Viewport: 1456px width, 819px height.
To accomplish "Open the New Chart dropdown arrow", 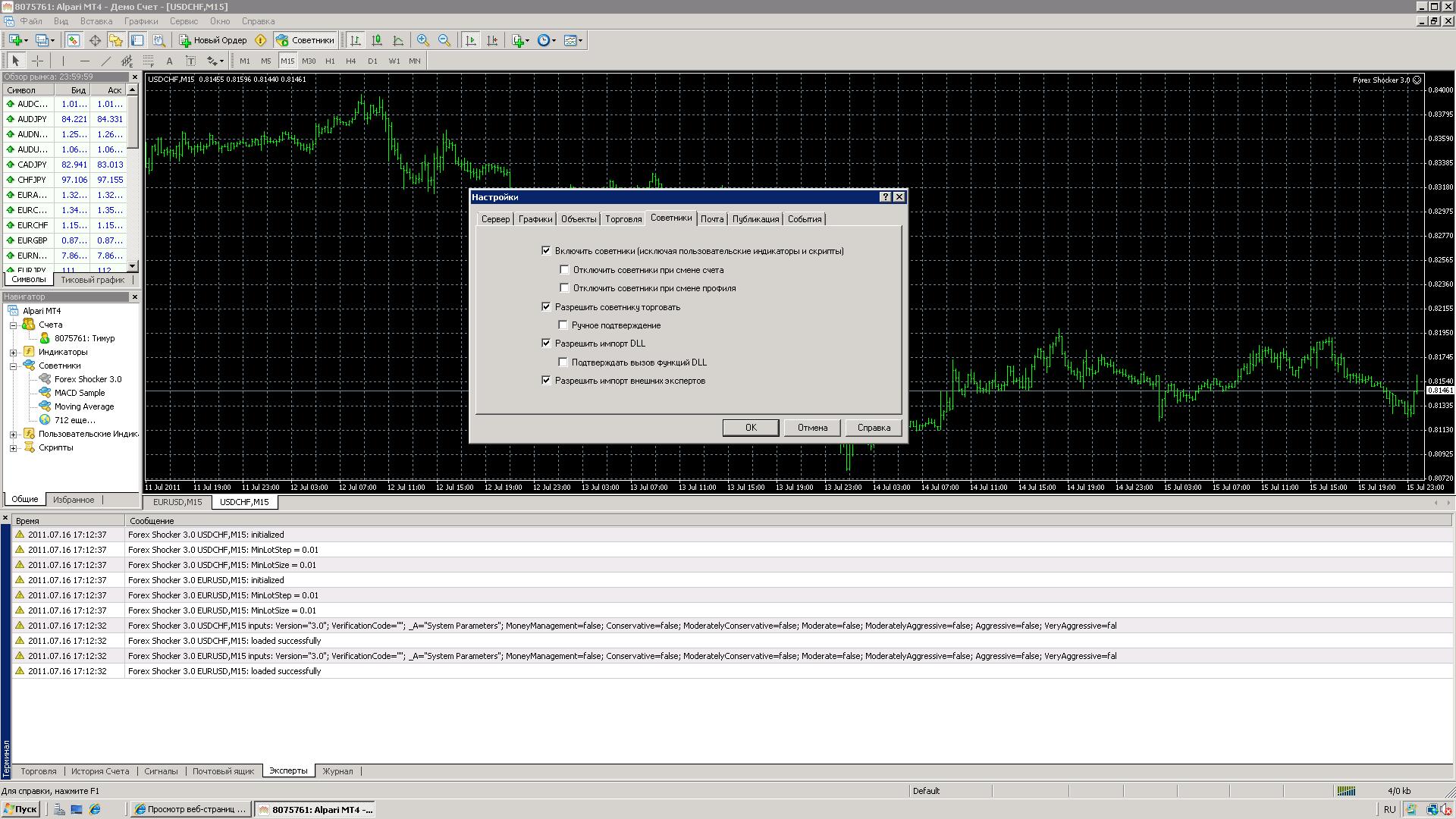I will (26, 40).
